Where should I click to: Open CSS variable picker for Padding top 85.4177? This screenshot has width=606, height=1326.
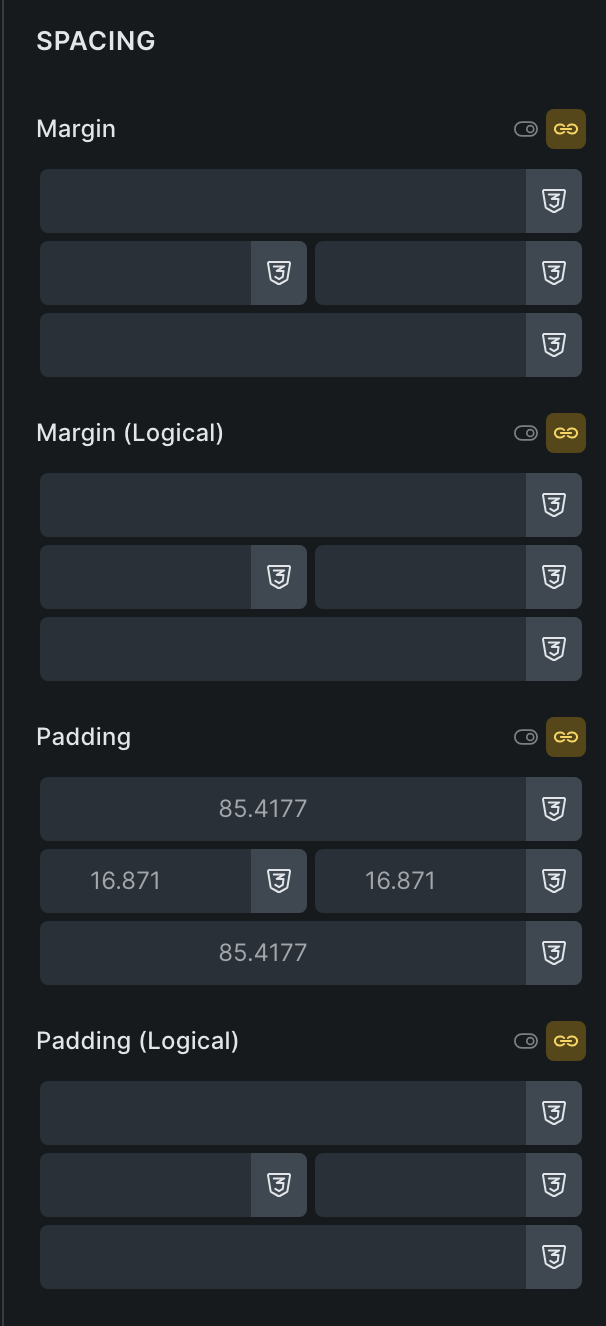(554, 809)
